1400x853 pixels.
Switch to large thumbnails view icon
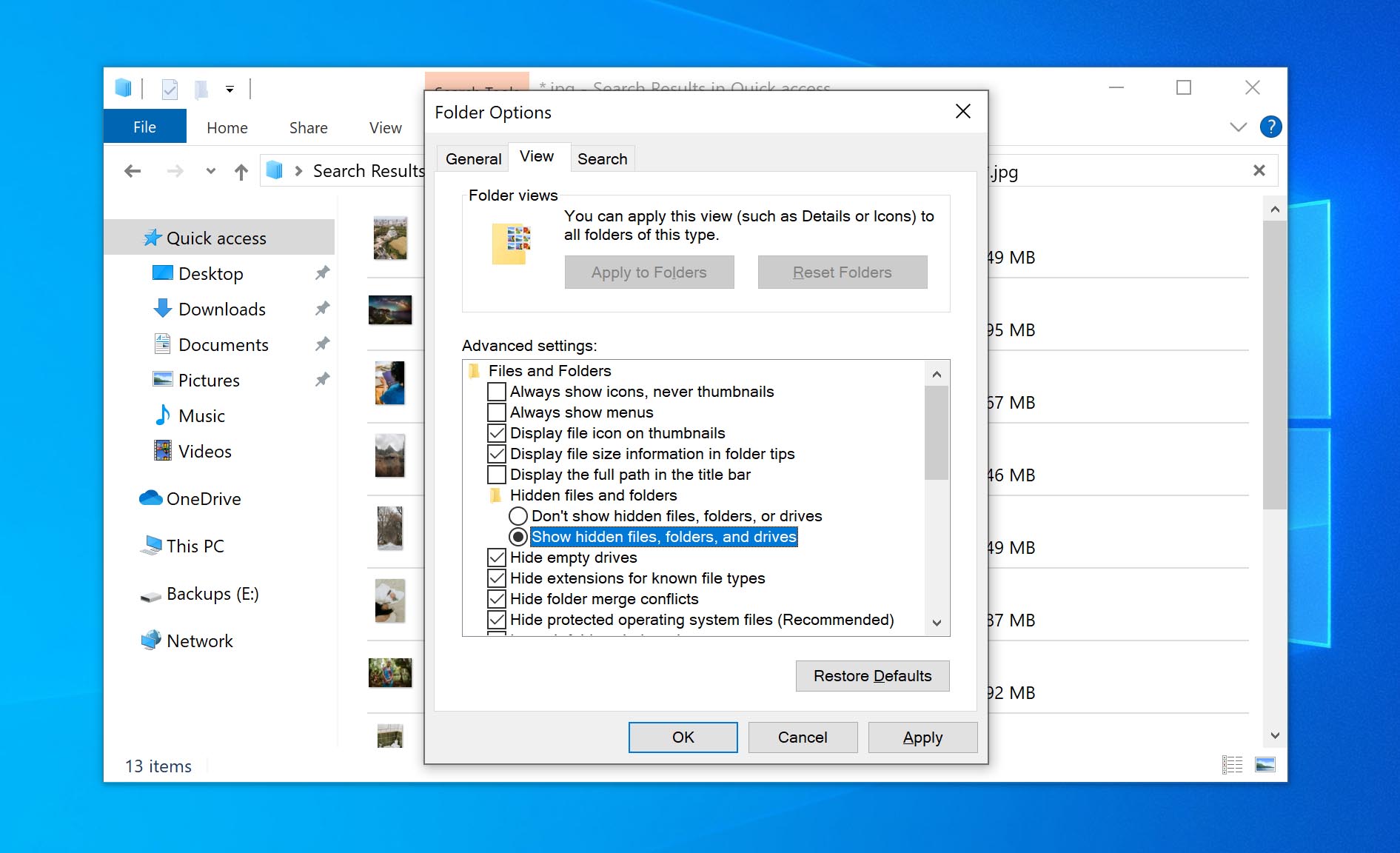(x=1265, y=765)
